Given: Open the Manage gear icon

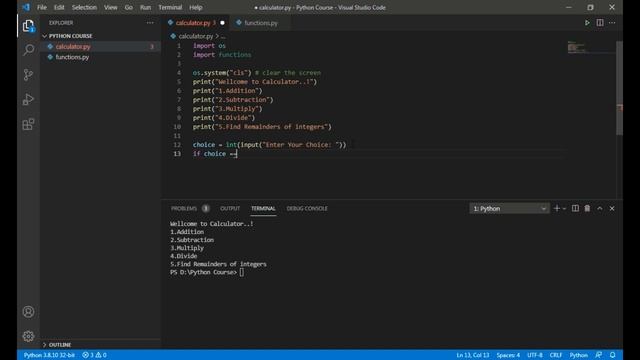Looking at the screenshot, I should click(28, 336).
